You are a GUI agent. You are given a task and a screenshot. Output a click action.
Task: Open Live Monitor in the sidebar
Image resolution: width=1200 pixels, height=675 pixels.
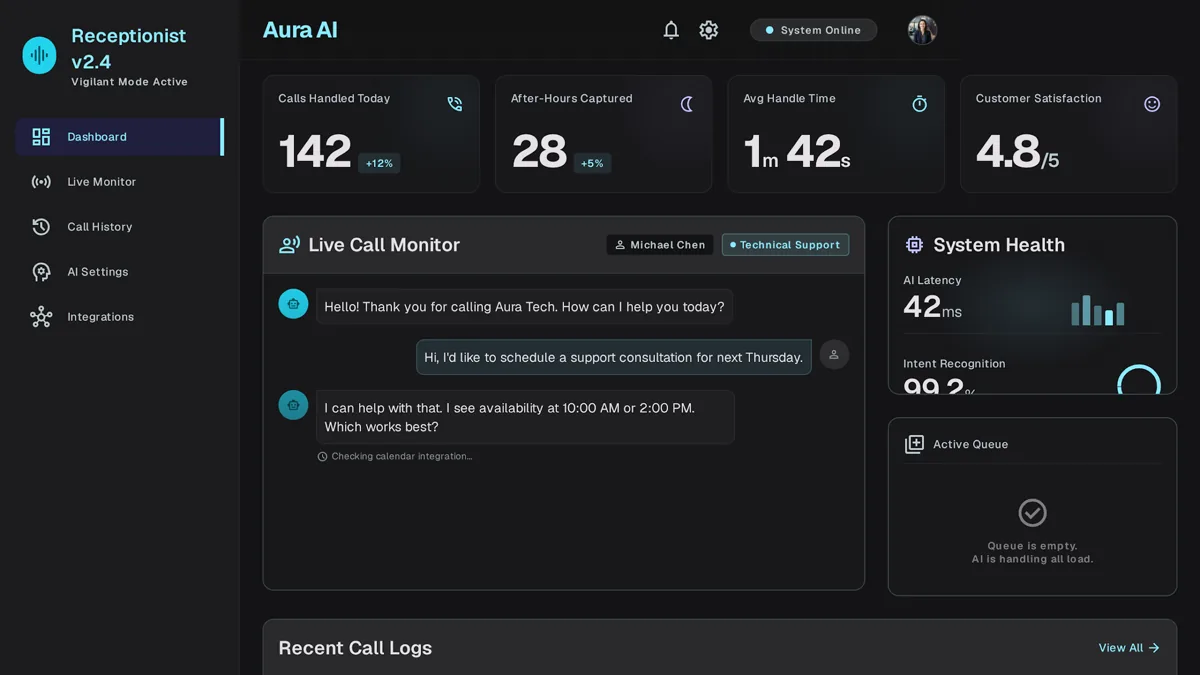[119, 182]
